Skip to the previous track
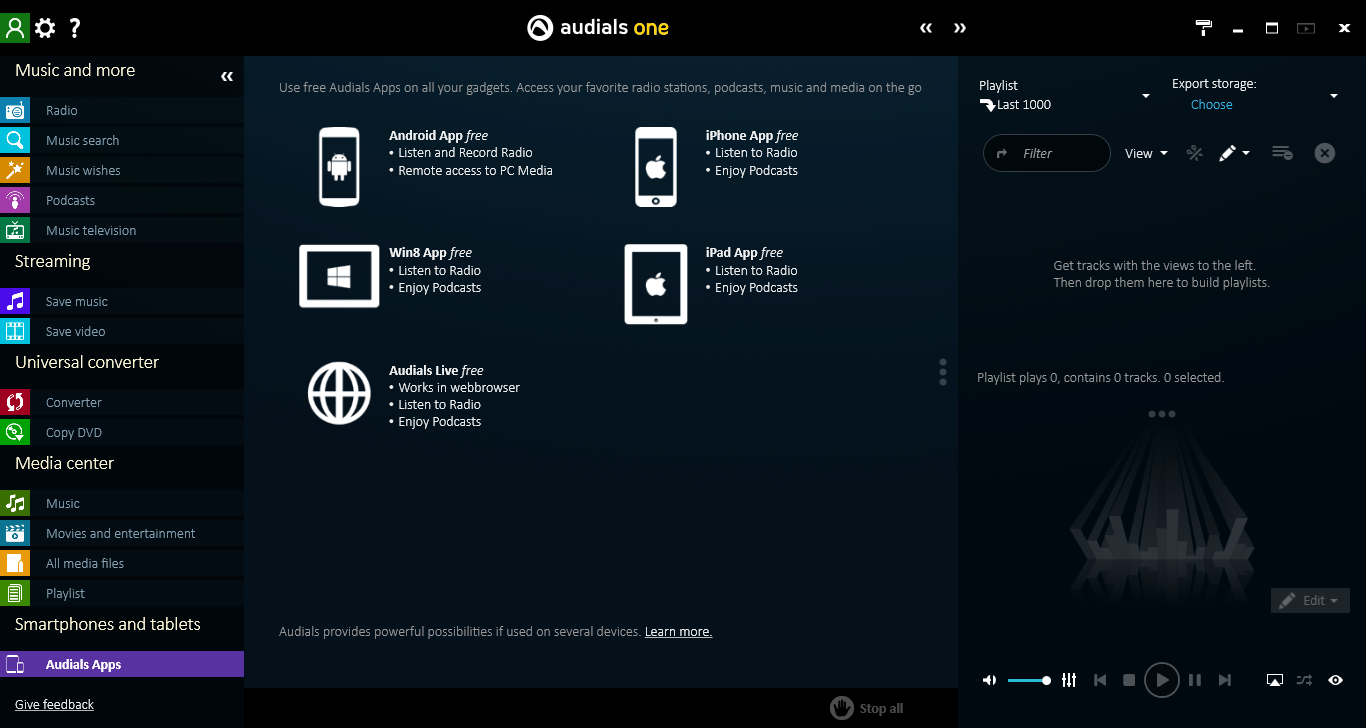This screenshot has height=728, width=1366. 1100,680
